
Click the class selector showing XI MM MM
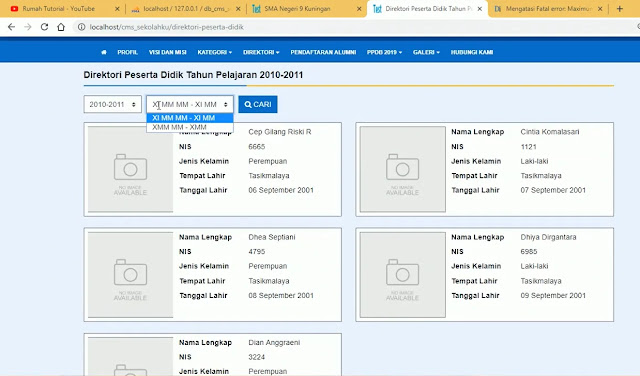pyautogui.click(x=190, y=105)
